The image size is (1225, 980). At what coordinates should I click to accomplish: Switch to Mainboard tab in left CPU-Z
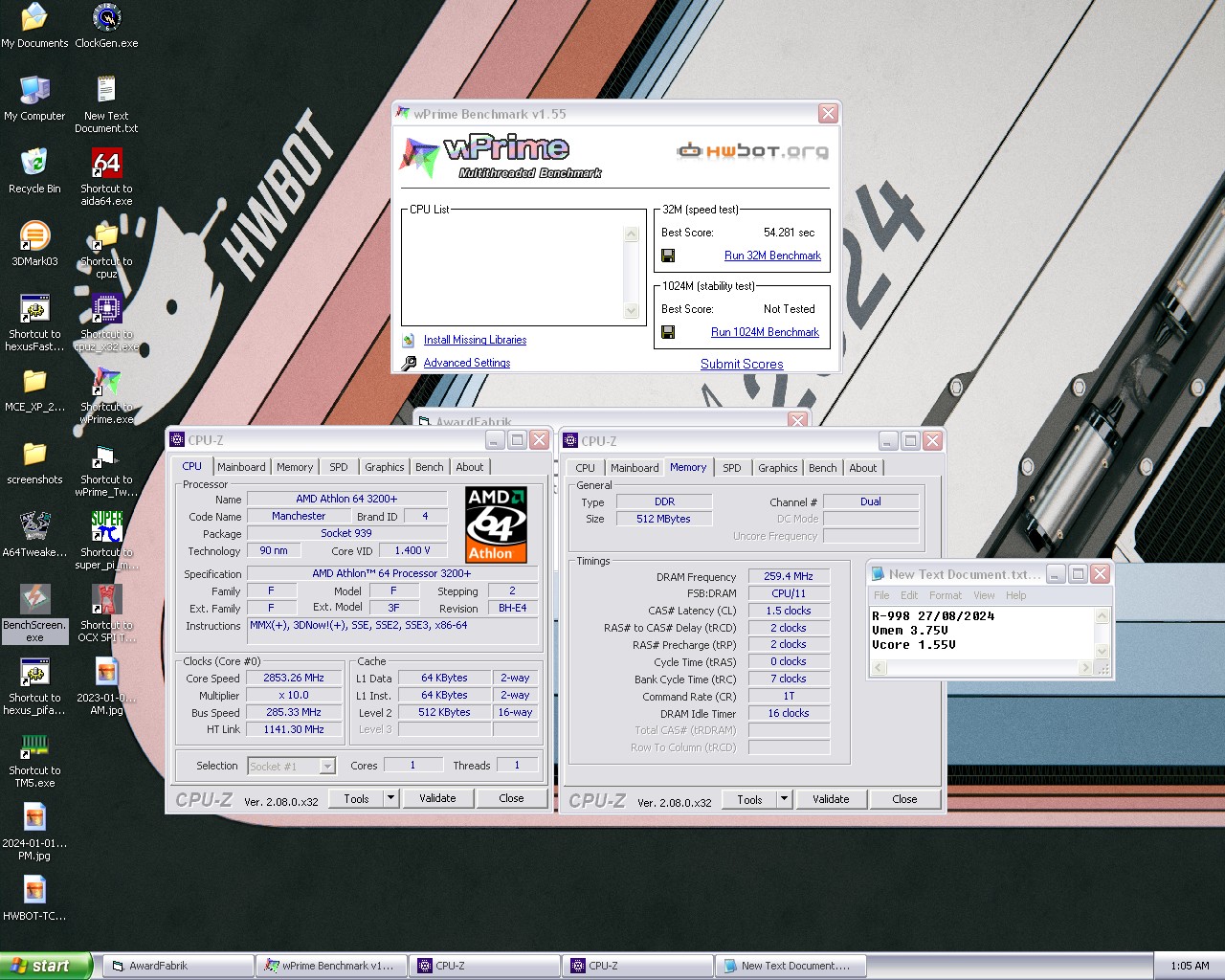tap(241, 467)
